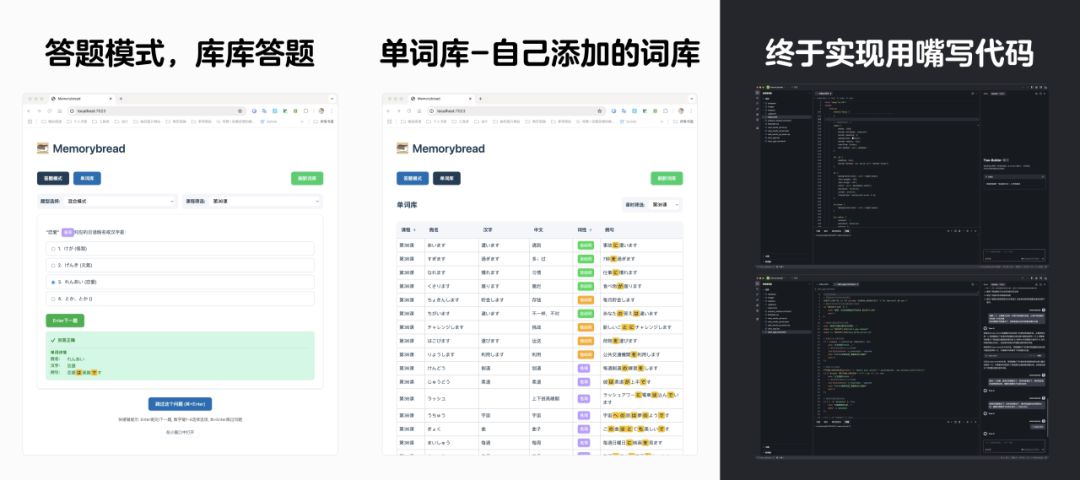1080x480 pixels.
Task: Select the 单词库 tab in the quiz-mode page
Action: (87, 178)
